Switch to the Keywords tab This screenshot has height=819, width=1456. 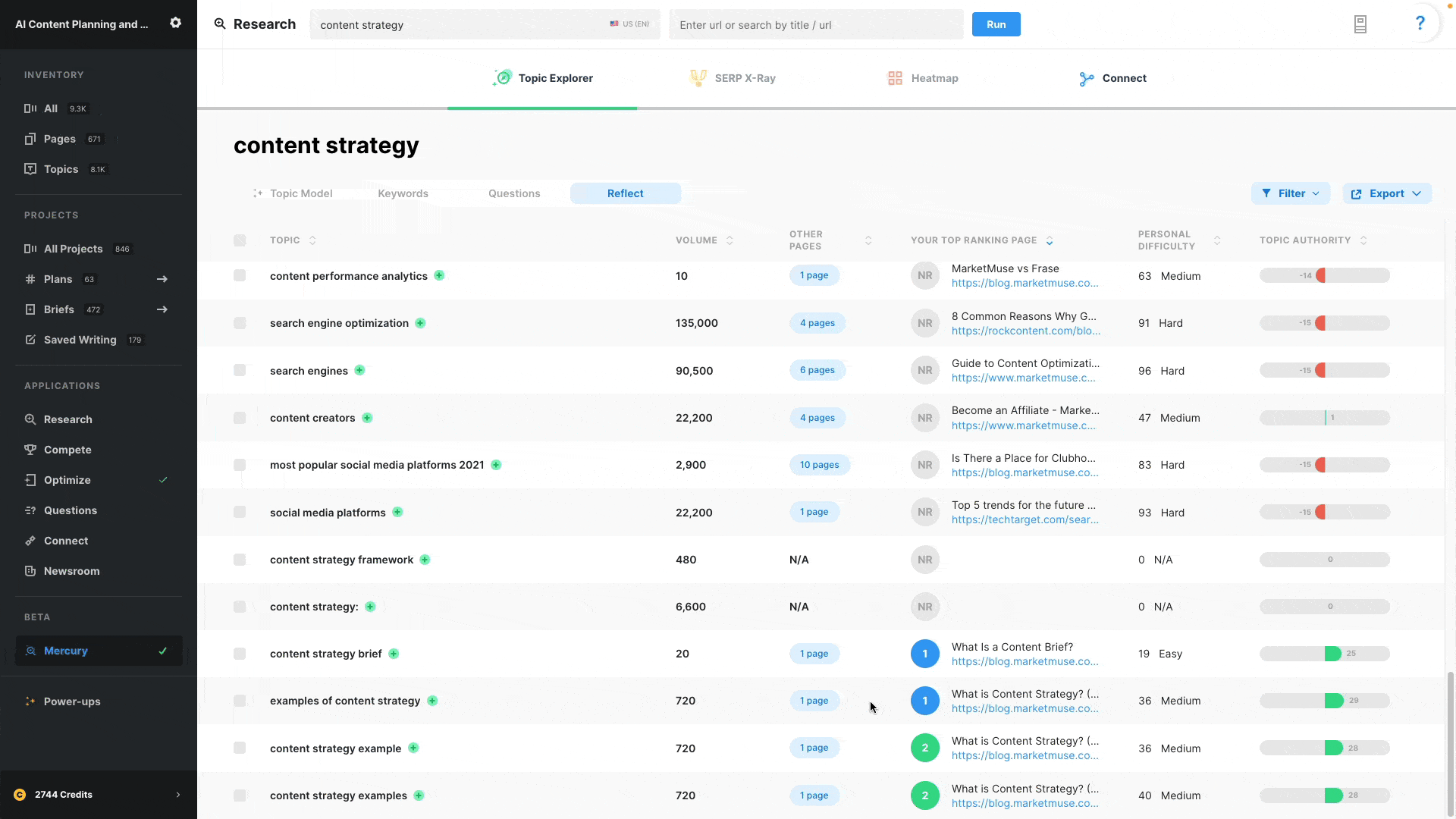(x=403, y=192)
